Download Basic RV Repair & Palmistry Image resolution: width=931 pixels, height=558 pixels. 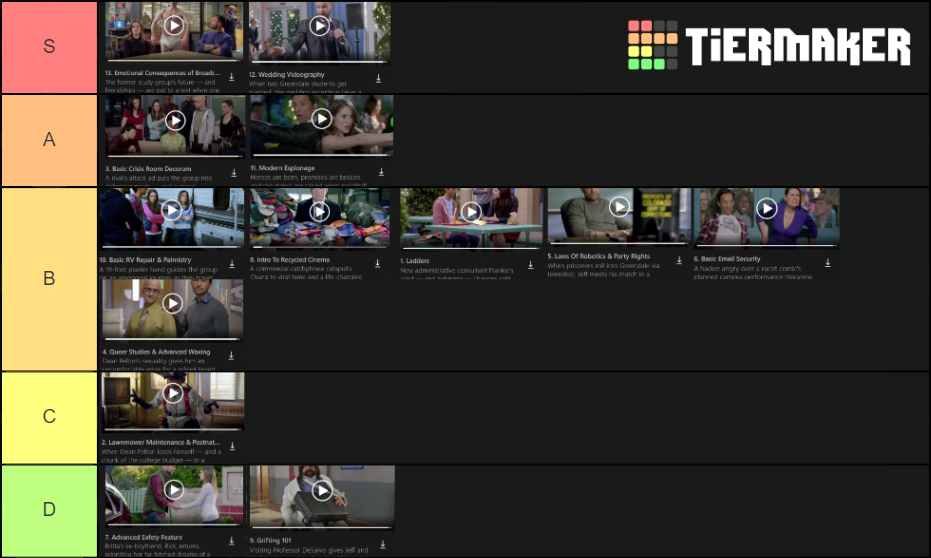click(x=232, y=264)
